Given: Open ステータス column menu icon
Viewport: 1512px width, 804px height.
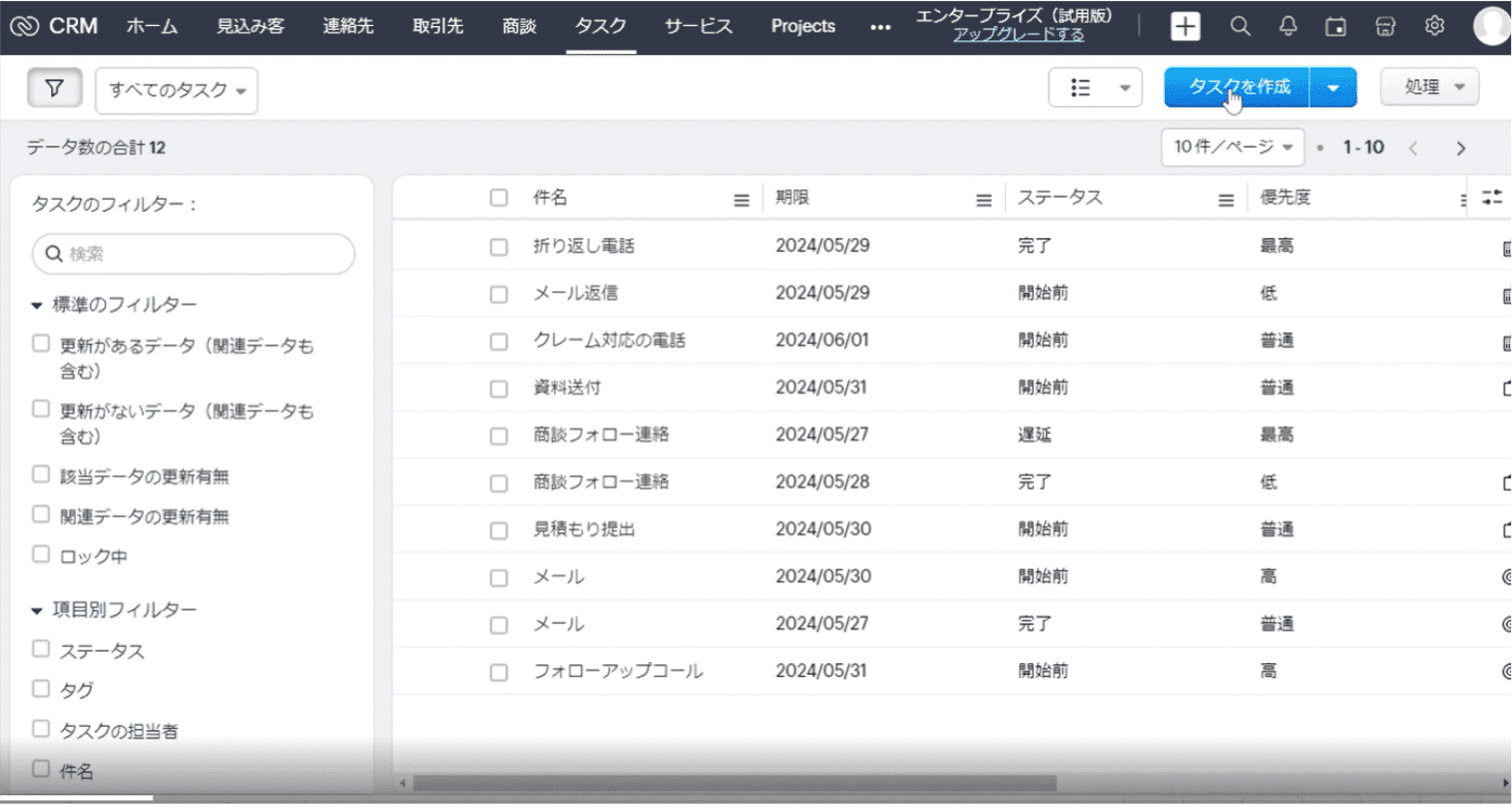Looking at the screenshot, I should coord(1226,201).
